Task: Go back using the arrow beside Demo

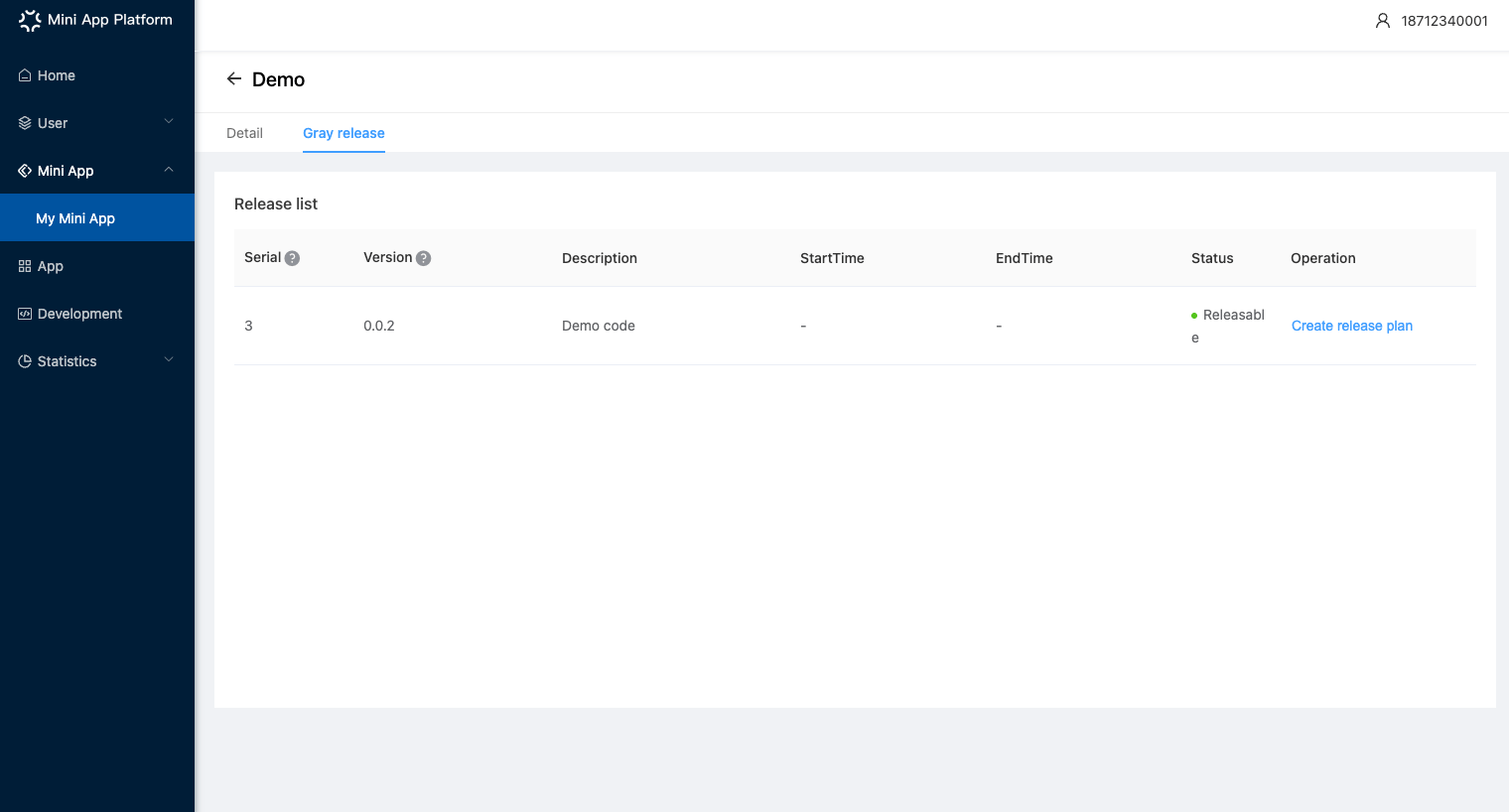Action: pyautogui.click(x=234, y=78)
